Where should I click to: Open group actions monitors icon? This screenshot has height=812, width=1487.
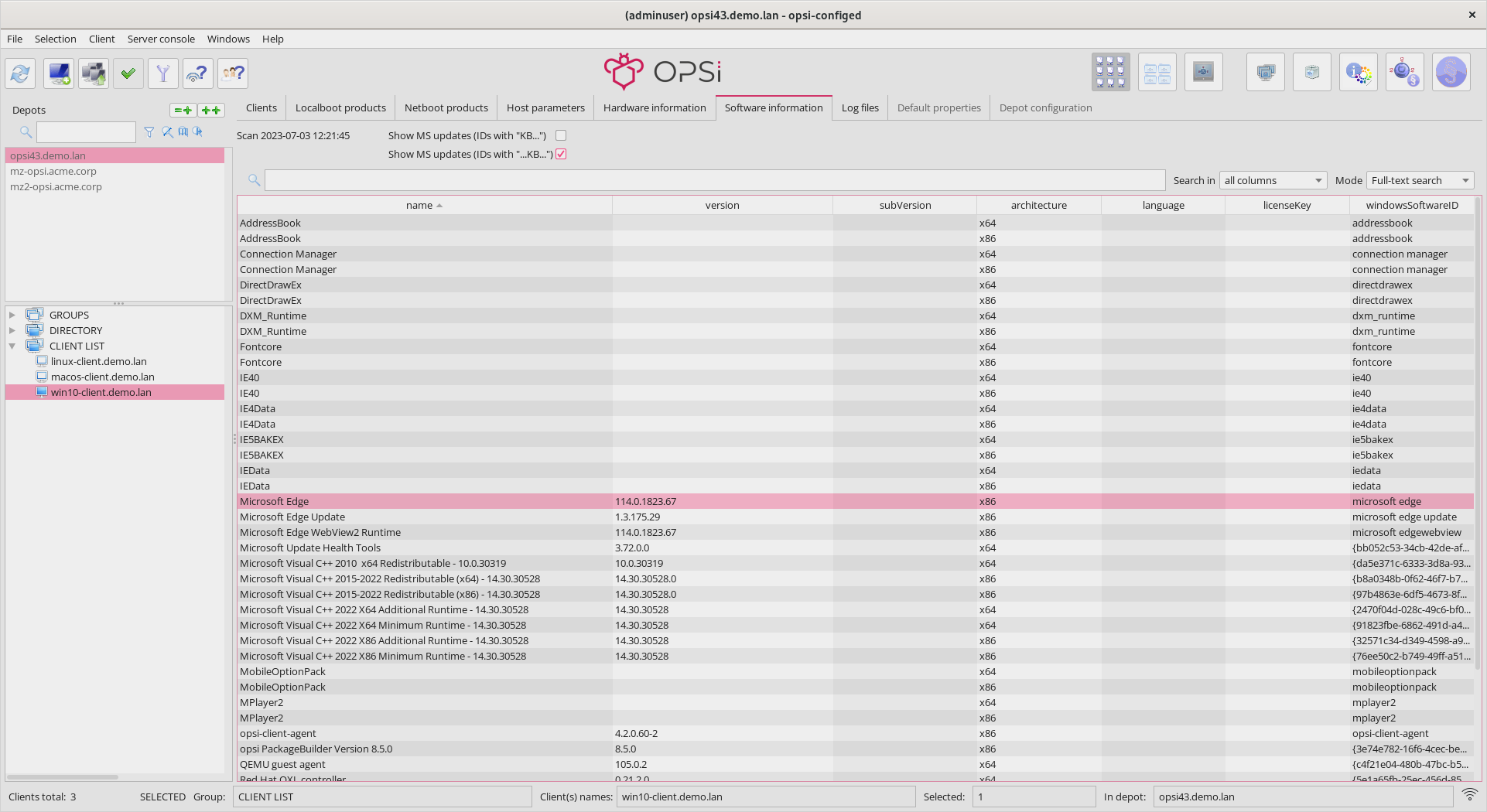[x=1266, y=72]
